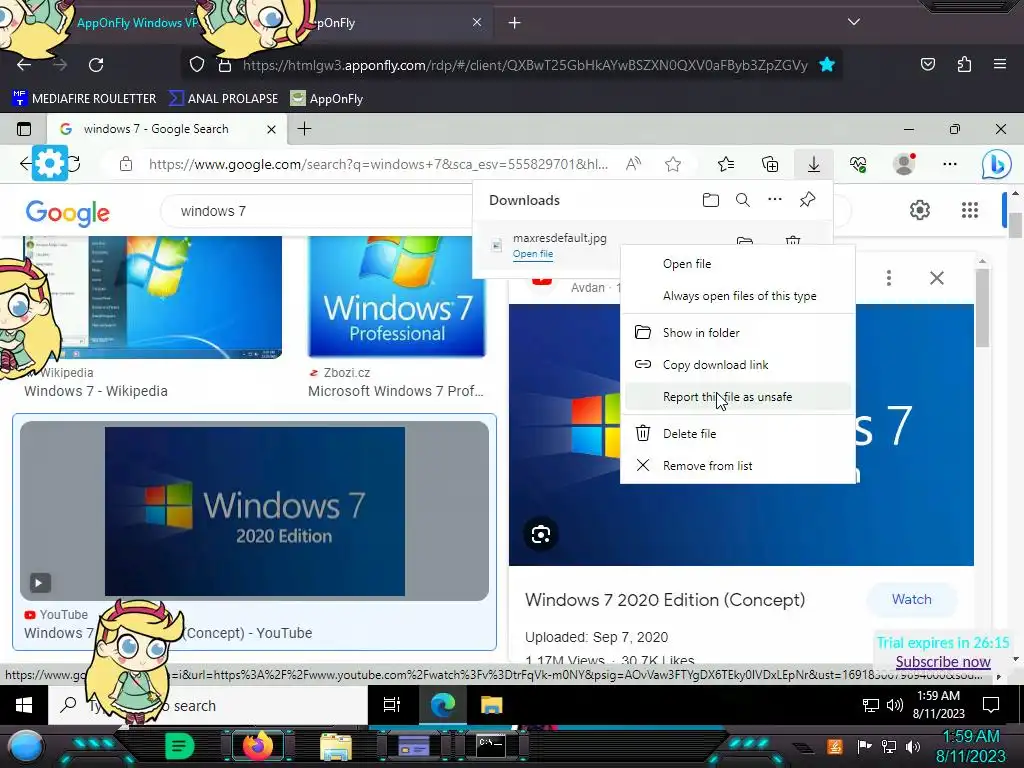Screen dimensions: 1024x768
Task: Open the Firefox hamburger menu
Action: coord(999,64)
